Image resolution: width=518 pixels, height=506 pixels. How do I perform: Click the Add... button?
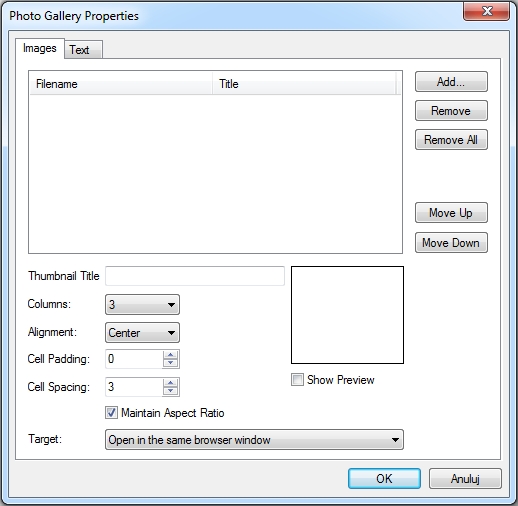[451, 82]
